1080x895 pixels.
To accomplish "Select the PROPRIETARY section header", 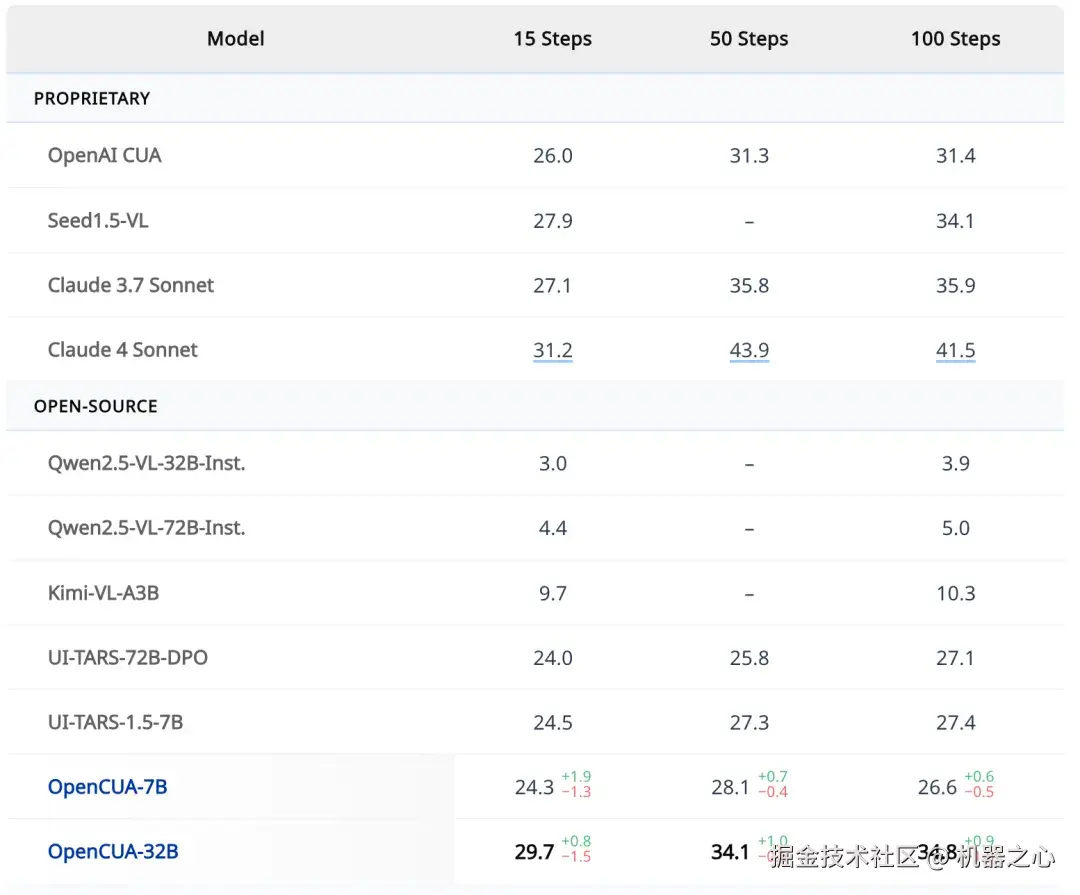I will click(x=92, y=98).
